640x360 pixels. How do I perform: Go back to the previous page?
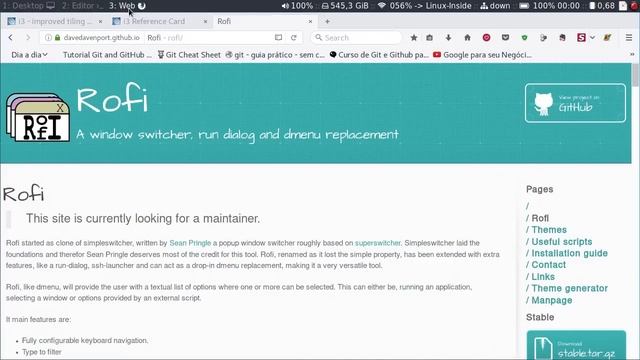(x=11, y=38)
